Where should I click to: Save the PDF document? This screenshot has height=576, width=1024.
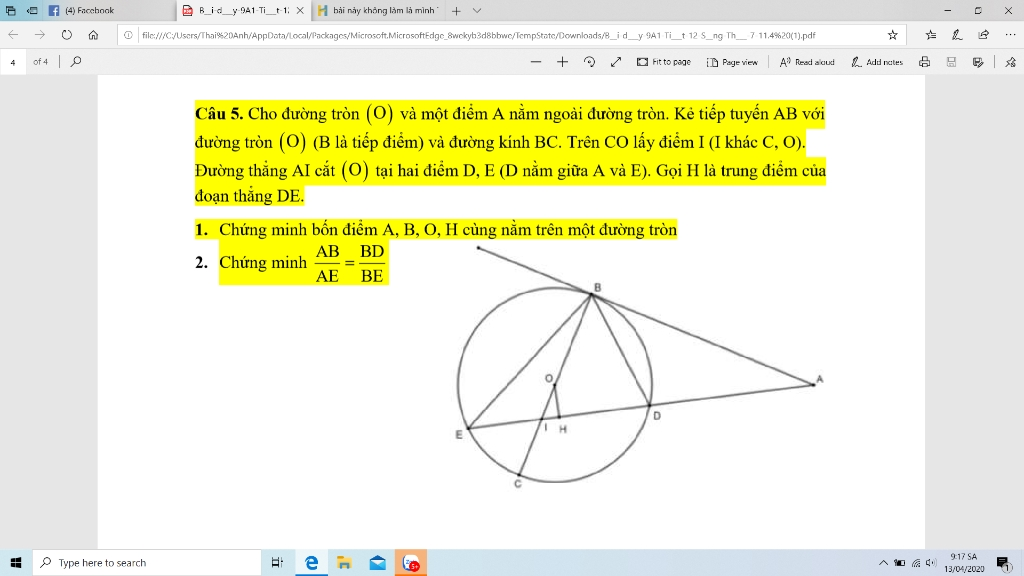click(951, 62)
